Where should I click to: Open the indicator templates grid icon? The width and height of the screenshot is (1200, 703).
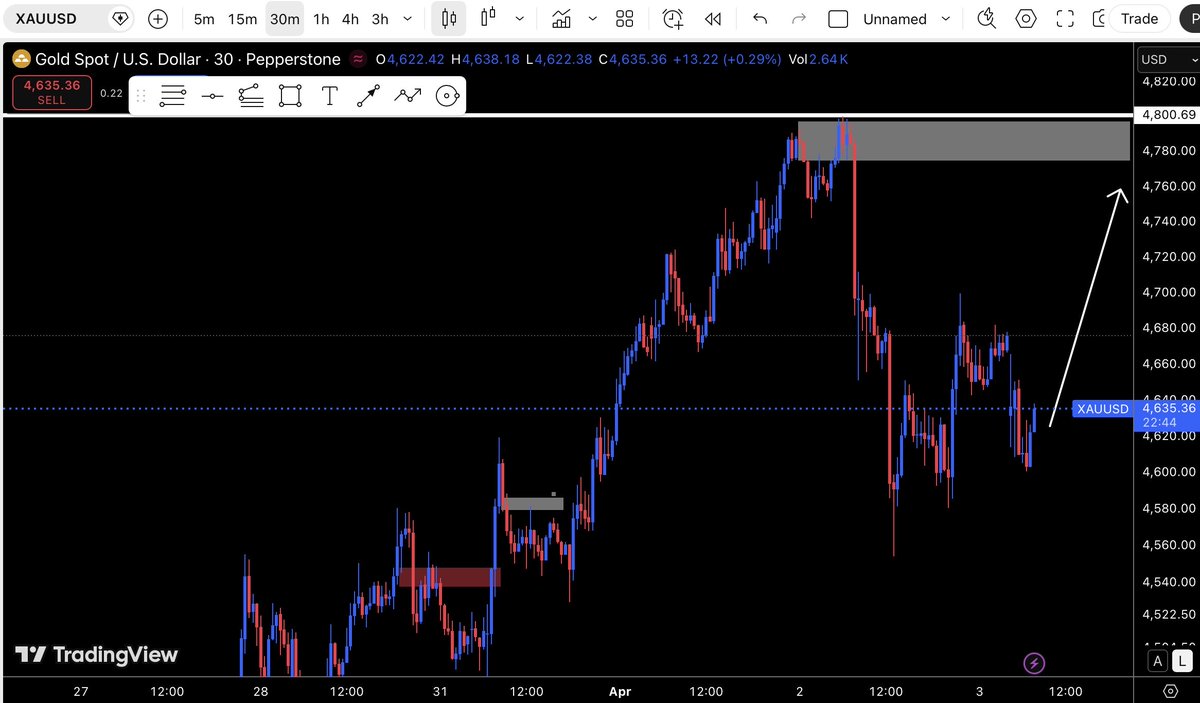coord(625,18)
